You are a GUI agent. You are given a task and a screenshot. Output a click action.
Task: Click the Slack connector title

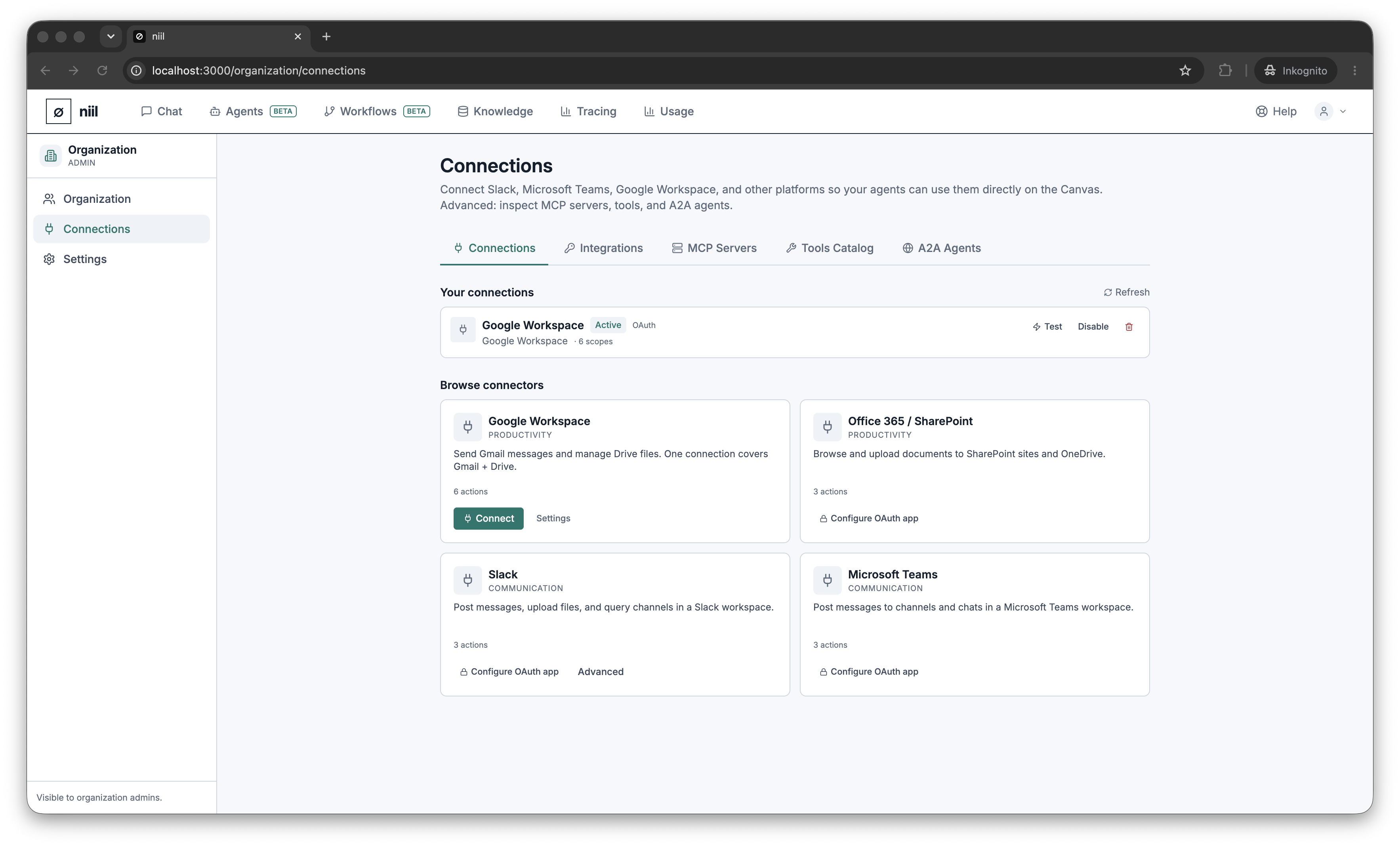[x=503, y=574]
